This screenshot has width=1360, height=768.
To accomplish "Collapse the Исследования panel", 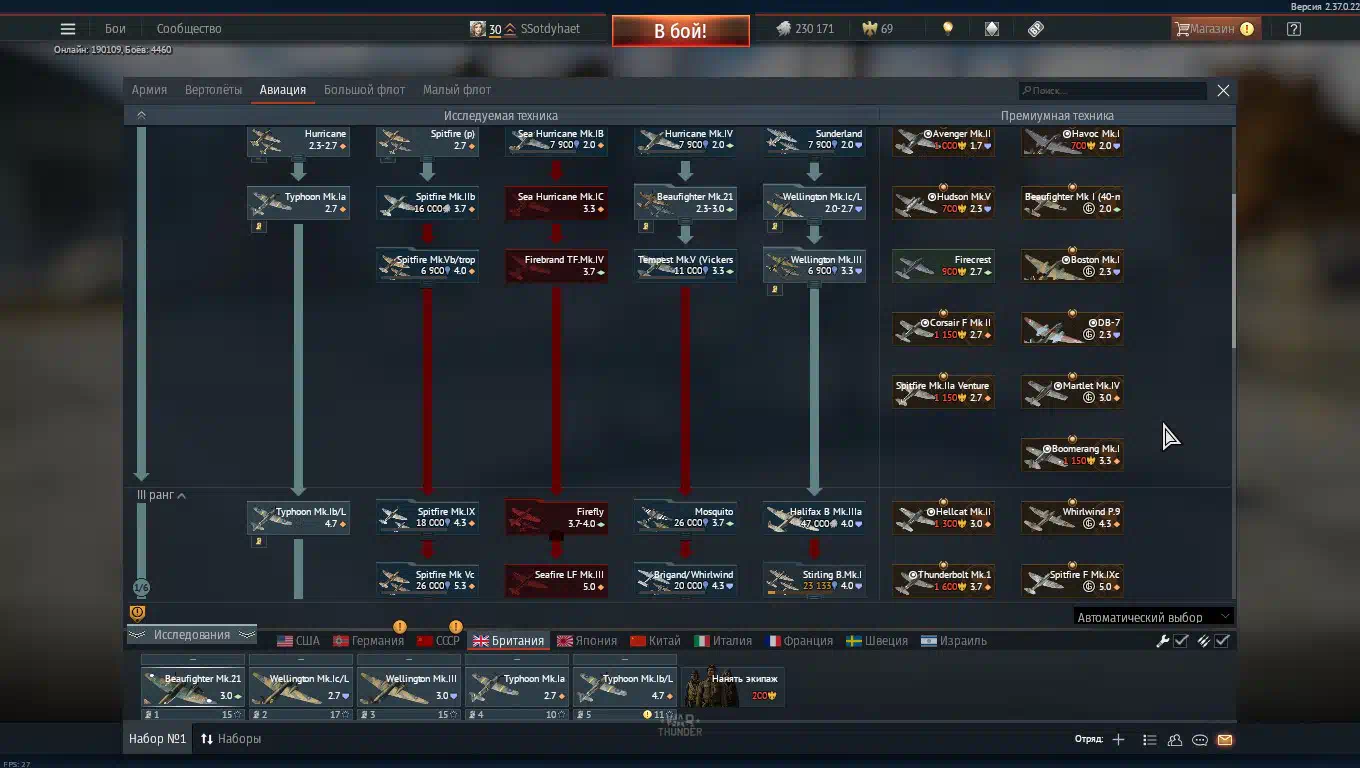I will (192, 635).
